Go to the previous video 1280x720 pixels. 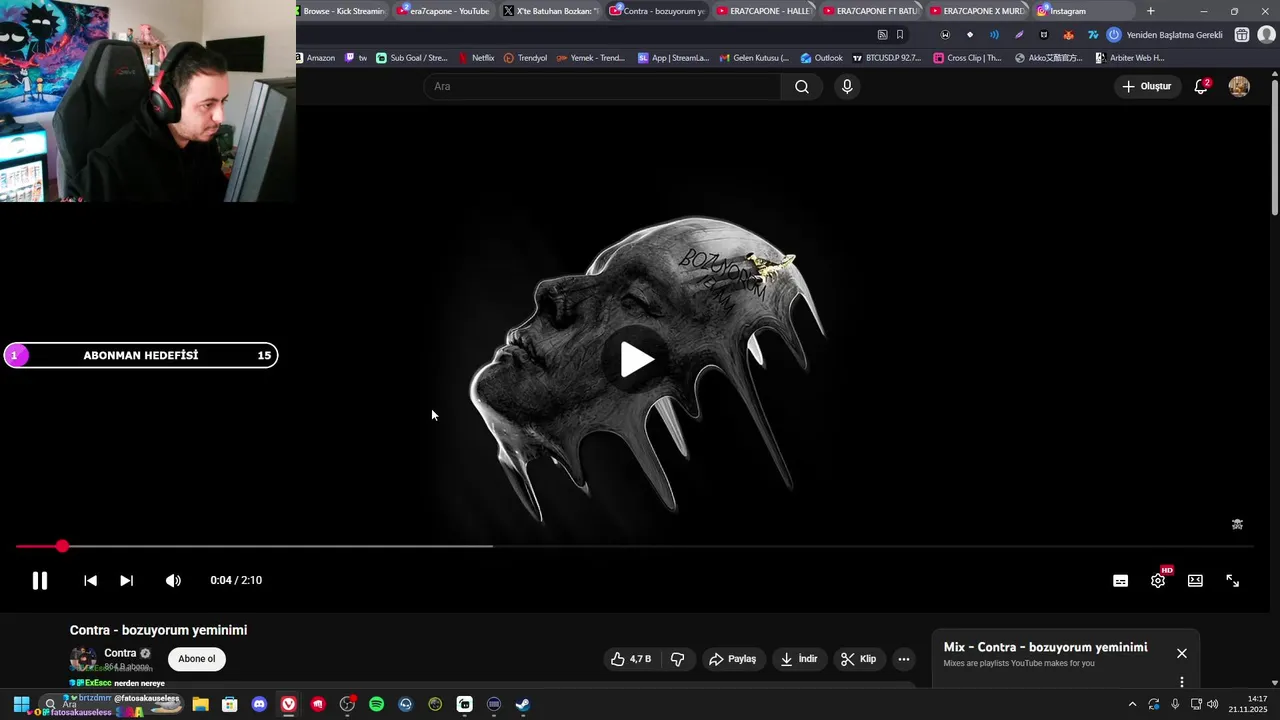90,580
